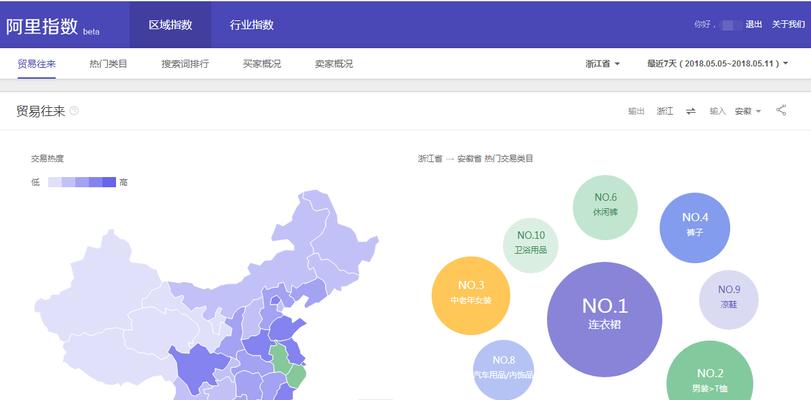Click the green Zhejiang province on map
The image size is (811, 400).
pyautogui.click(x=296, y=376)
